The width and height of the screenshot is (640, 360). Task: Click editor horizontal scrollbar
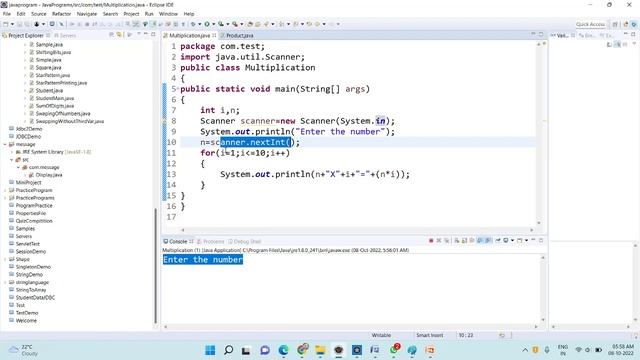[x=357, y=230]
